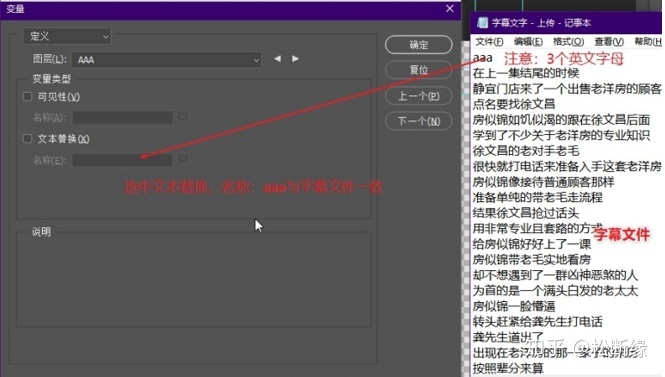The height and width of the screenshot is (377, 665).
Task: Click line '在上一集结尾的时候' in Notepad
Action: click(x=526, y=73)
